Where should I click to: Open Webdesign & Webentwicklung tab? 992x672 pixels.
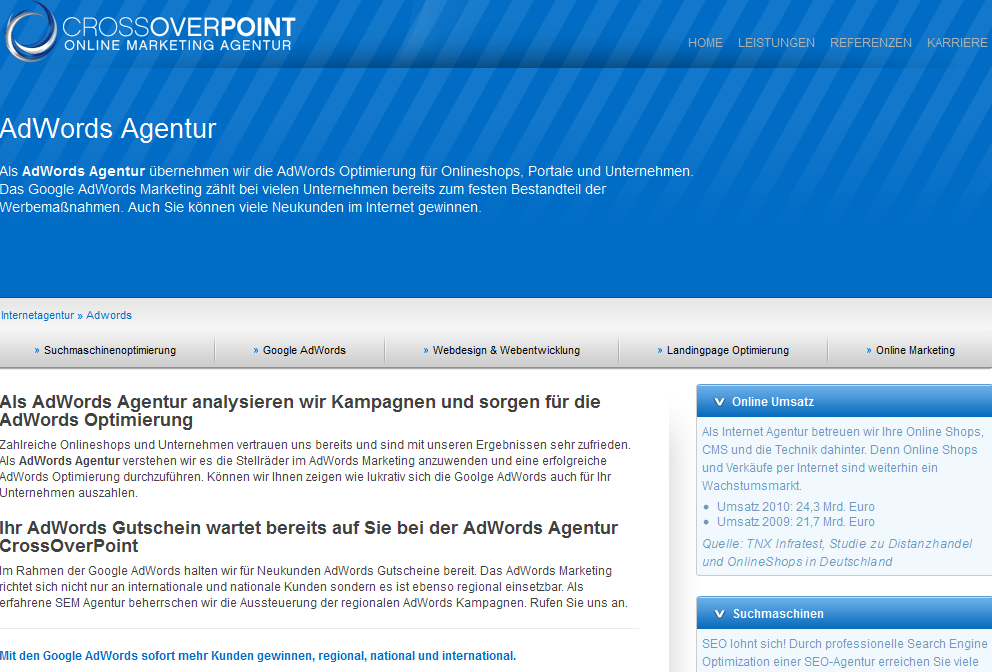505,350
